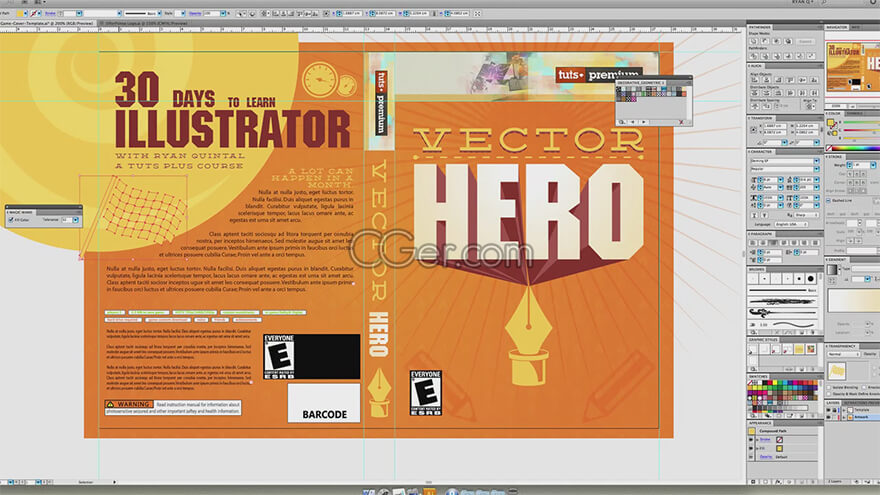Open the Swatch Libraries menu icon
880x495 pixels.
(x=753, y=416)
